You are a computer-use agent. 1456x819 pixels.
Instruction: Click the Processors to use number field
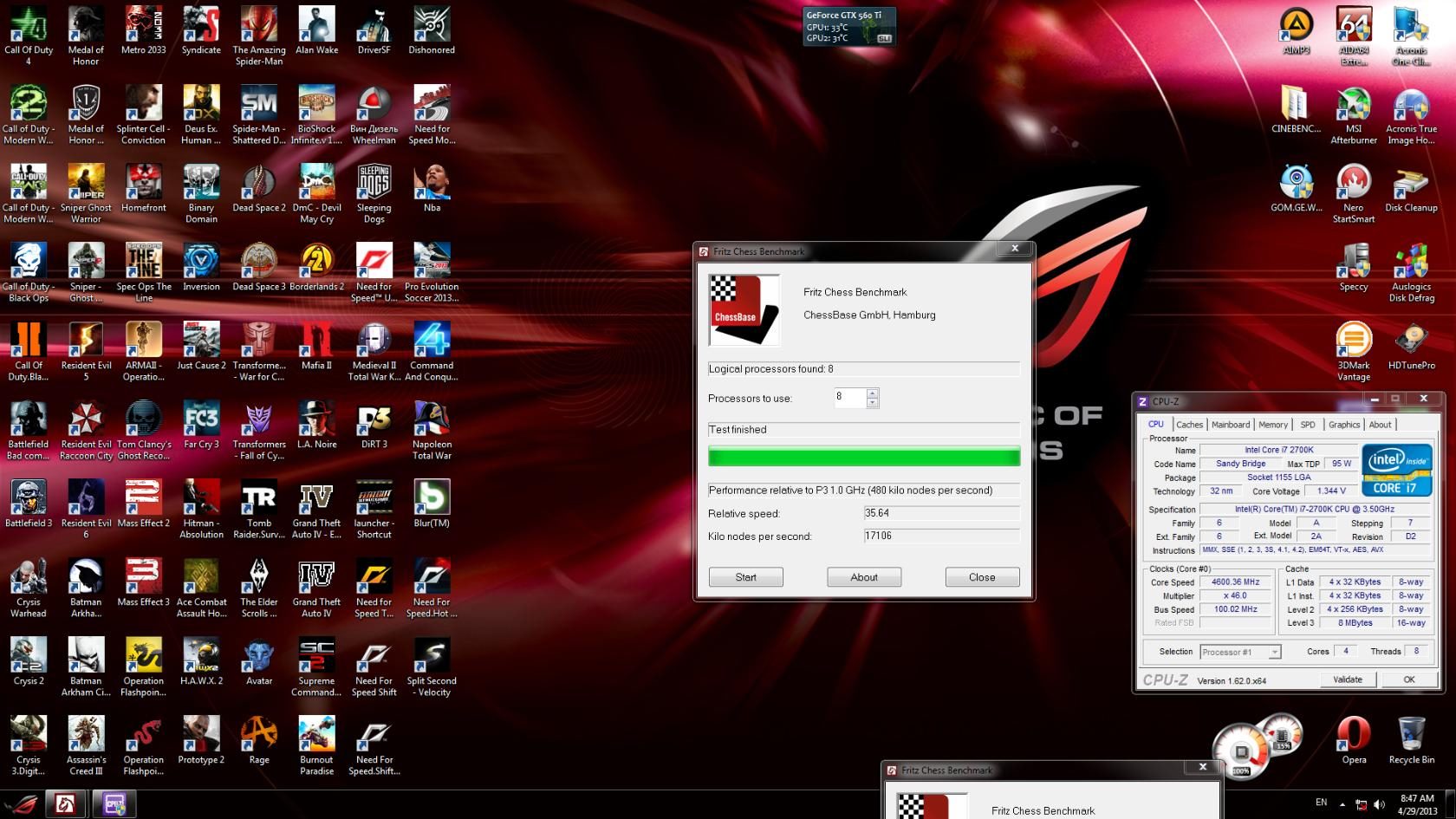(x=849, y=398)
